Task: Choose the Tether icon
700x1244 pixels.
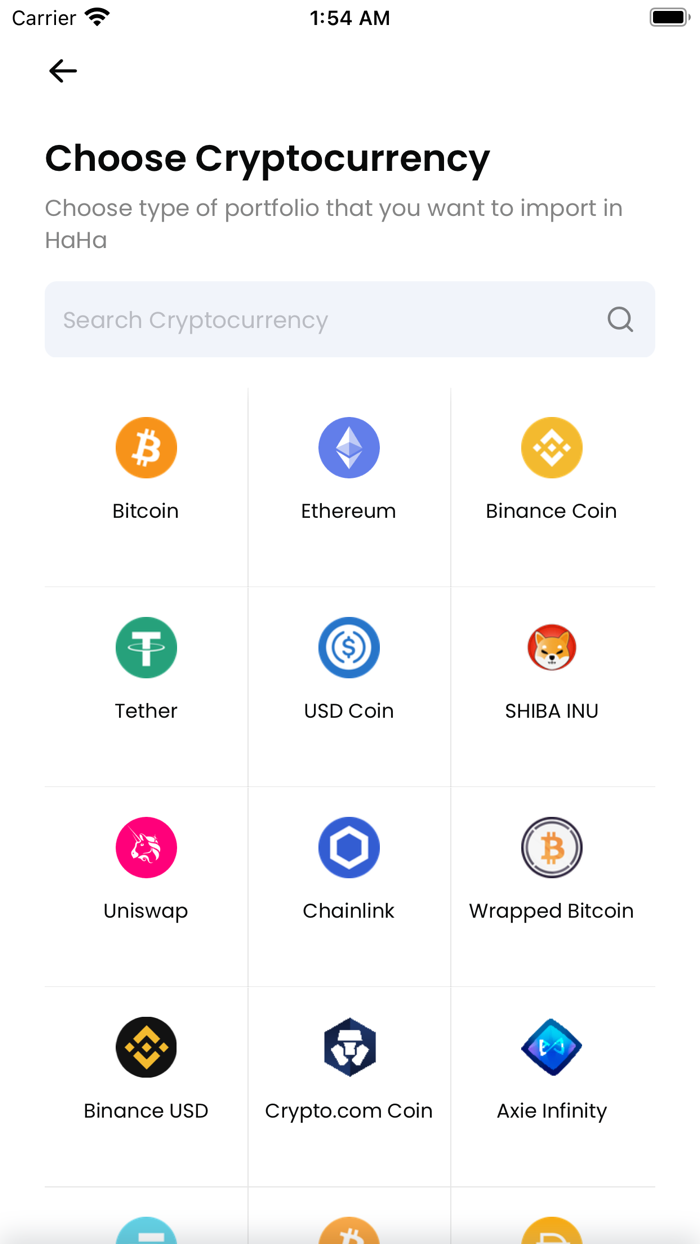Action: pyautogui.click(x=146, y=647)
